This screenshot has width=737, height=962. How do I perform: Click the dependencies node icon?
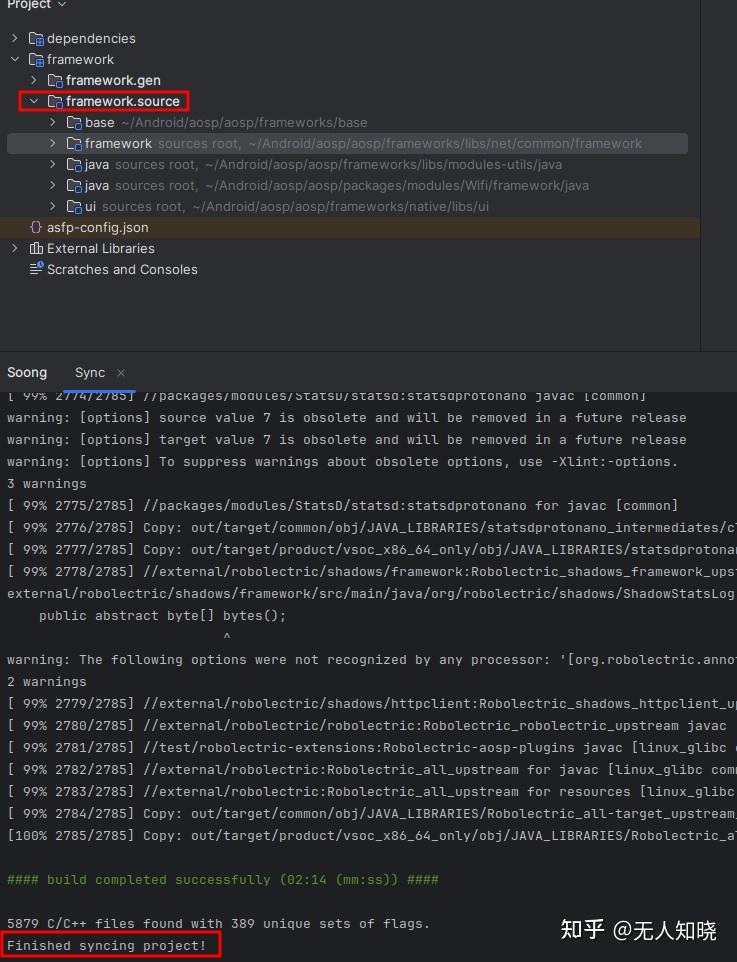[35, 38]
